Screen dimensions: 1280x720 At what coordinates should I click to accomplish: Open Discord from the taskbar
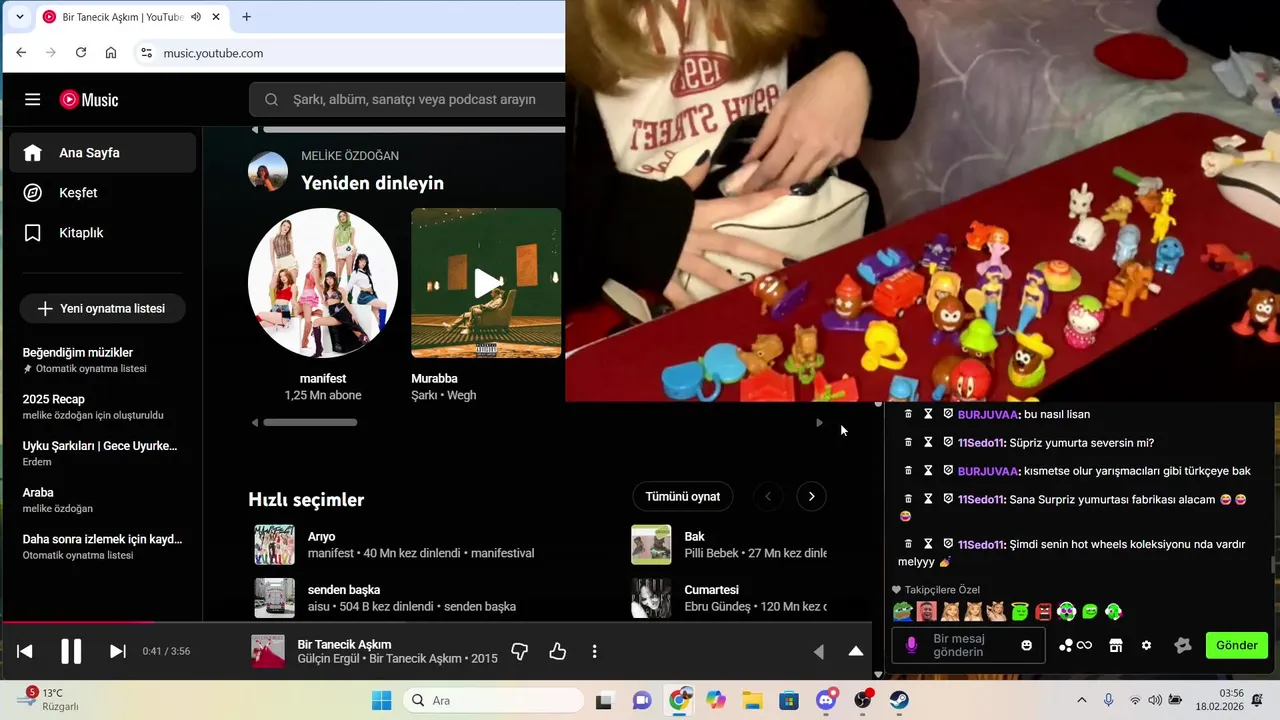[x=826, y=701]
